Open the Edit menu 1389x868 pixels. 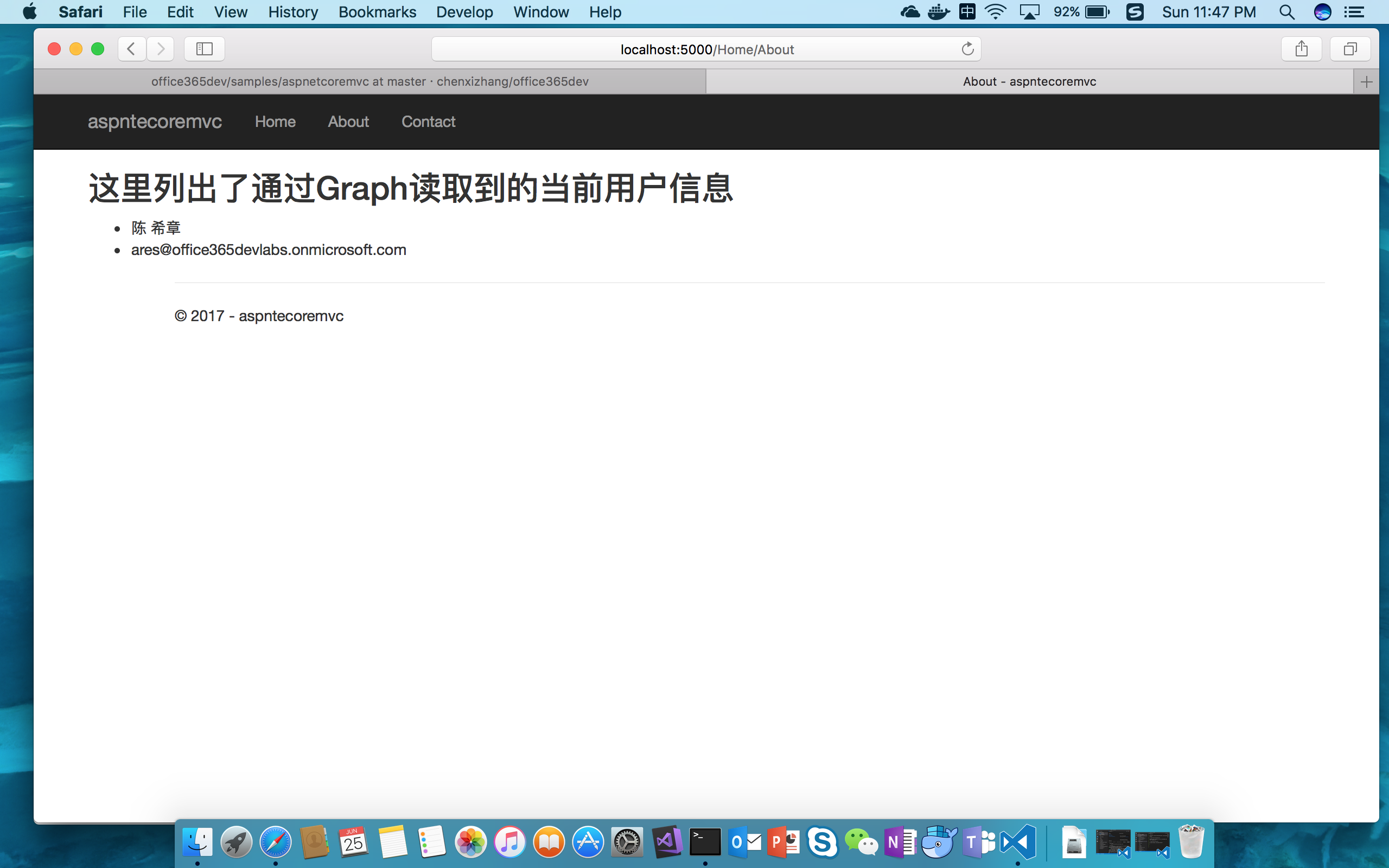(180, 11)
